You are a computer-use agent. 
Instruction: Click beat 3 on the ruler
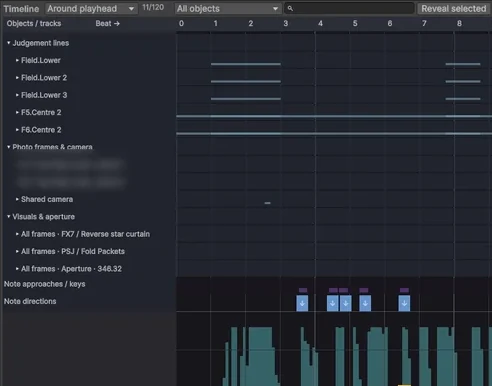click(286, 23)
